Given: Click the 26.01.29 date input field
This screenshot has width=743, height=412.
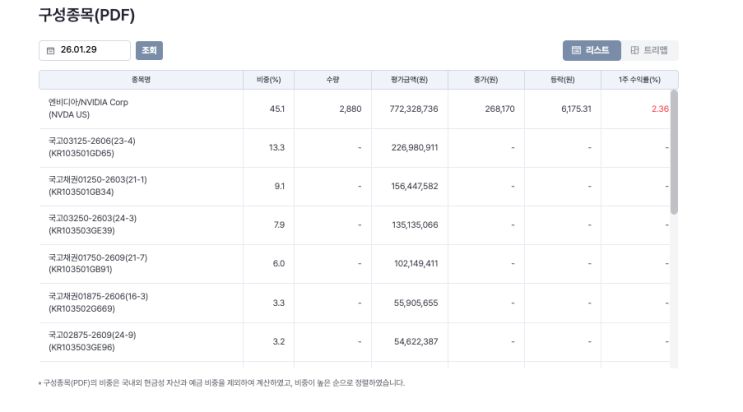Looking at the screenshot, I should 85,50.
